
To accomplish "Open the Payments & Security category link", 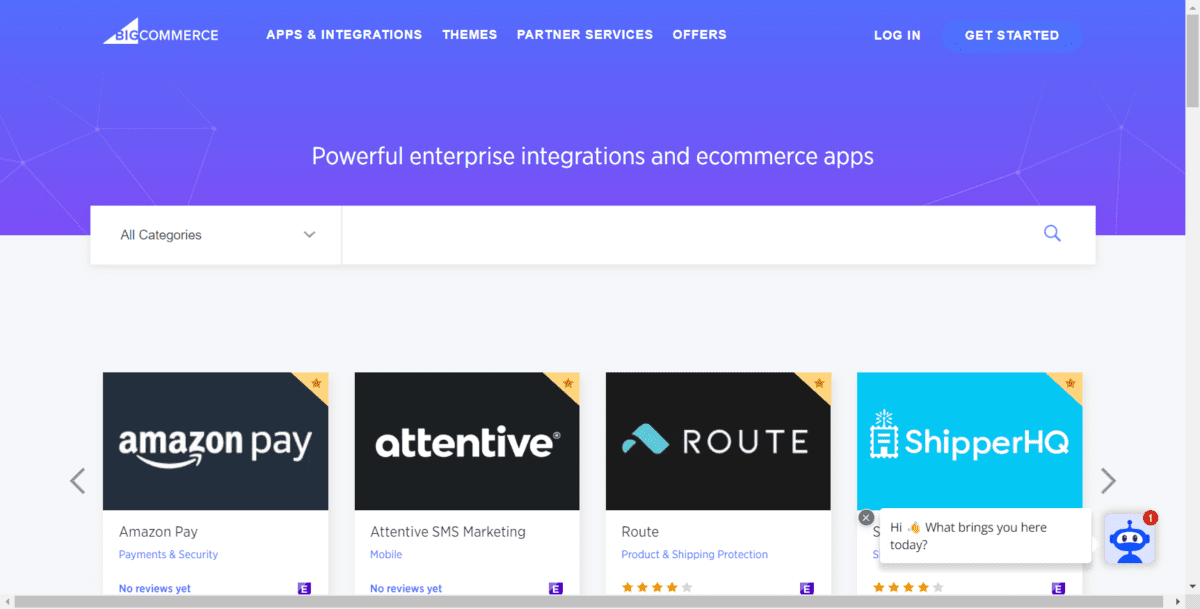I will pos(168,554).
